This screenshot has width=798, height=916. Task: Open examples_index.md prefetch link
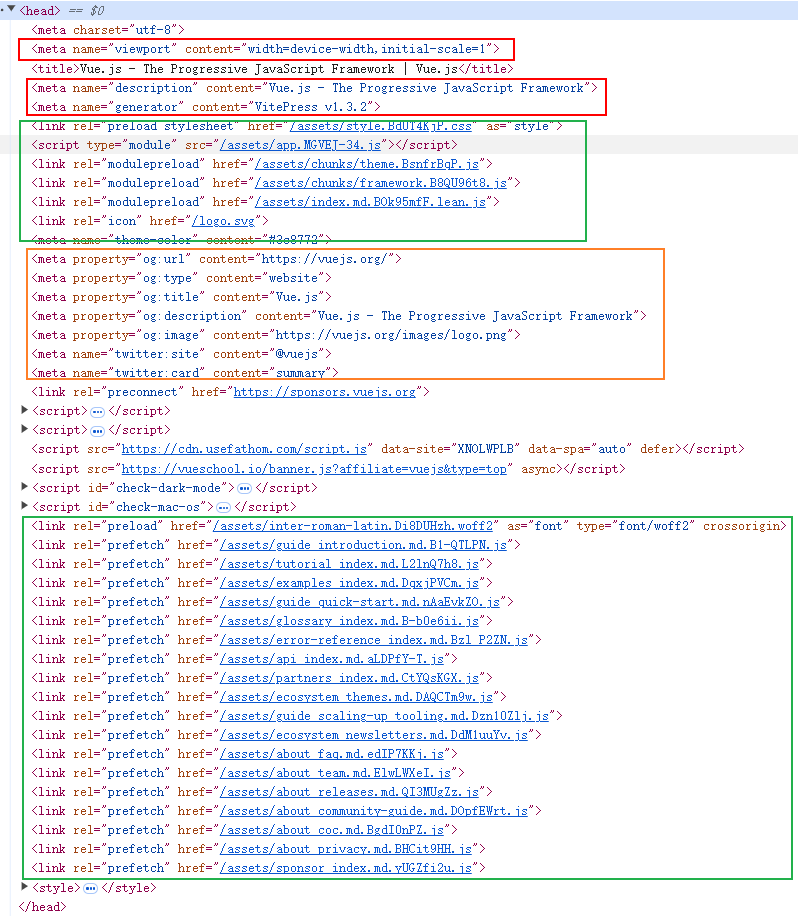click(349, 583)
